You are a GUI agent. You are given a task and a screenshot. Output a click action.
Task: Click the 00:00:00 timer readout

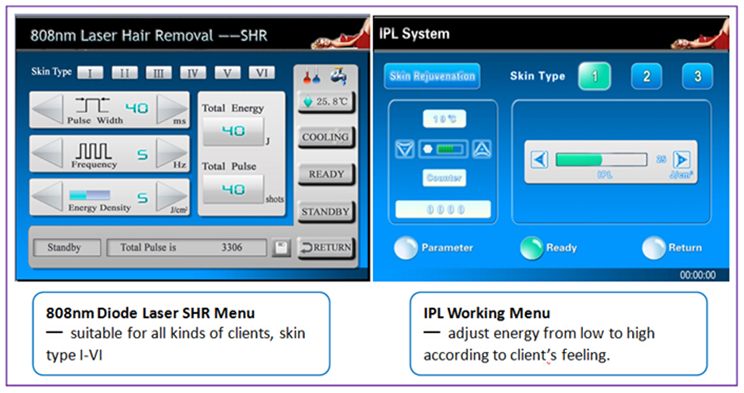[x=698, y=275]
